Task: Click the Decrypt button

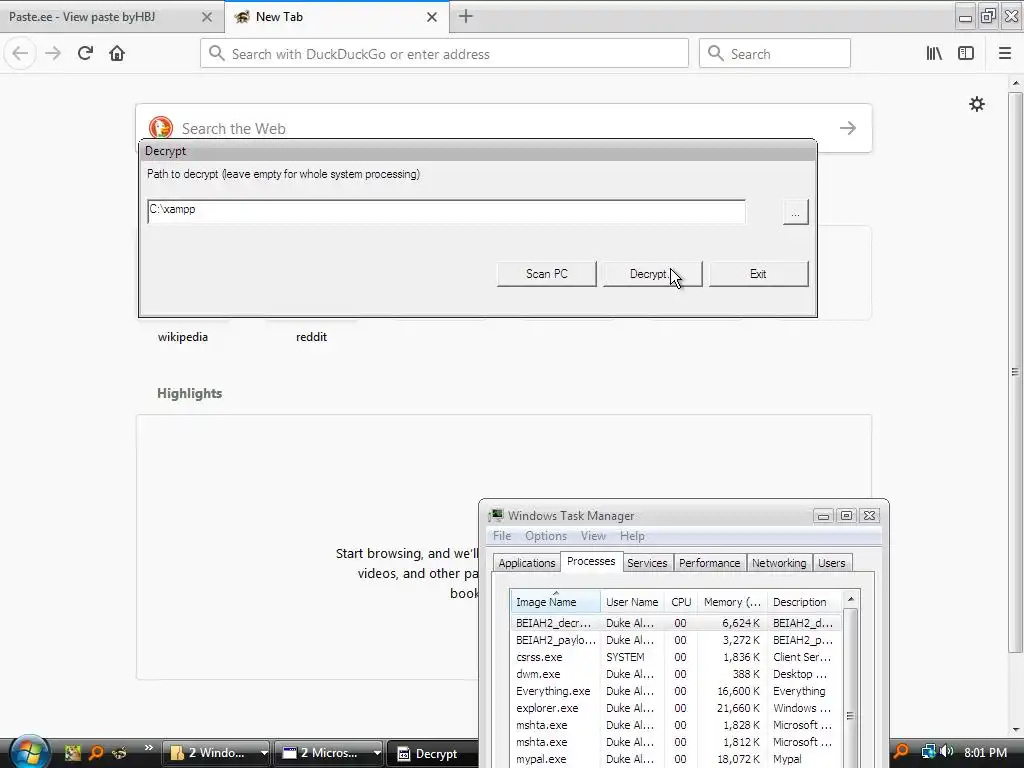Action: [x=652, y=274]
